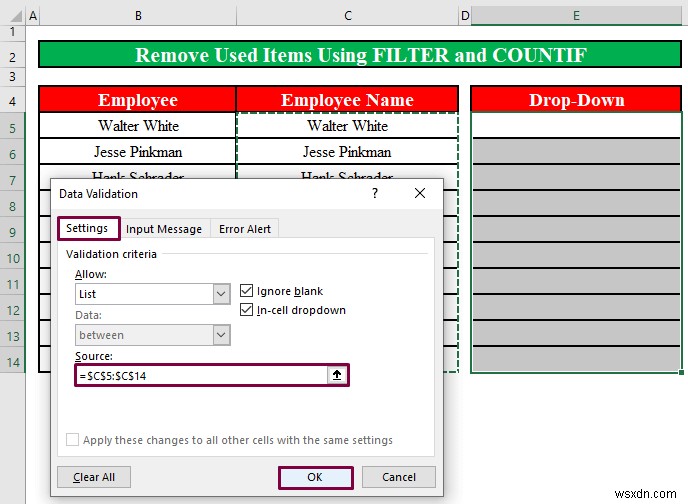Toggle the In-cell dropdown checkbox
Viewport: 688px width, 504px height.
tap(247, 310)
